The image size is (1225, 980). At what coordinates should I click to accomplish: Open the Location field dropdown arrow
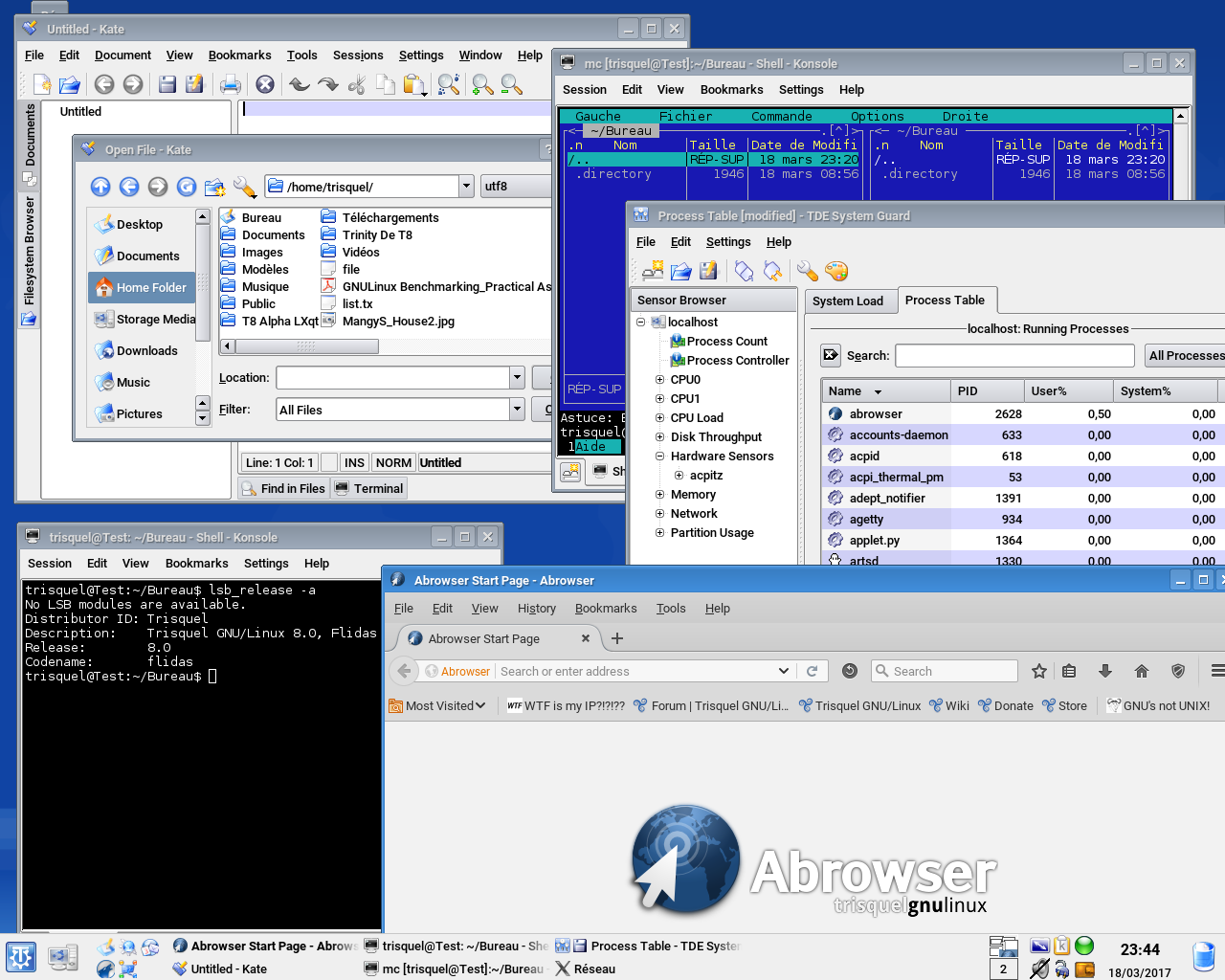(x=517, y=378)
